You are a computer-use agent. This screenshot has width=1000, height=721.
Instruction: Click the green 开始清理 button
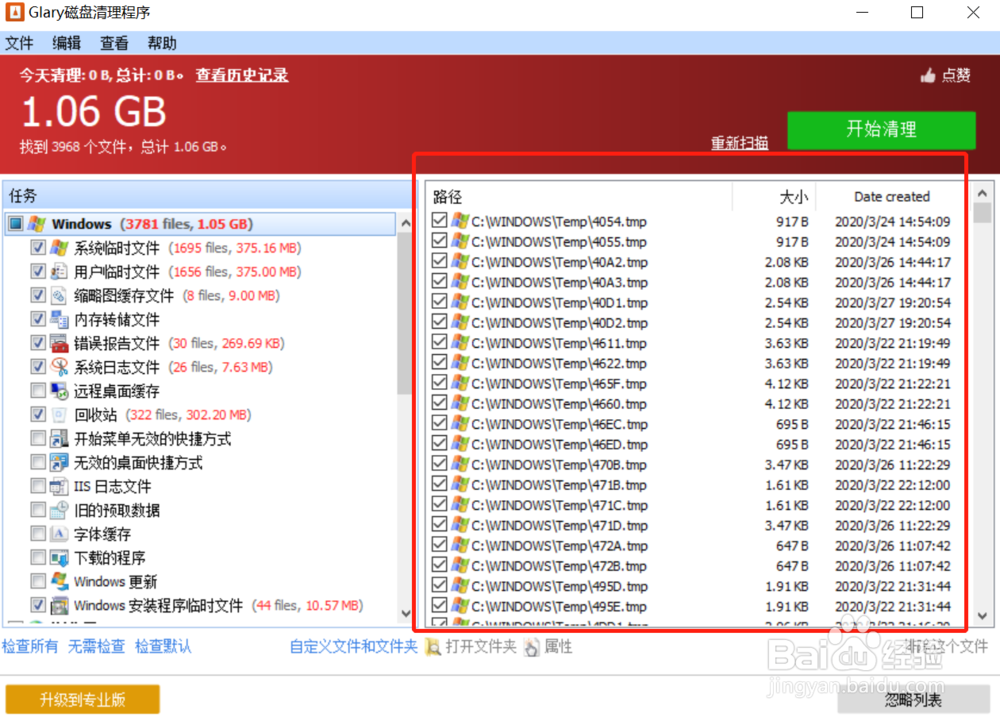[881, 130]
